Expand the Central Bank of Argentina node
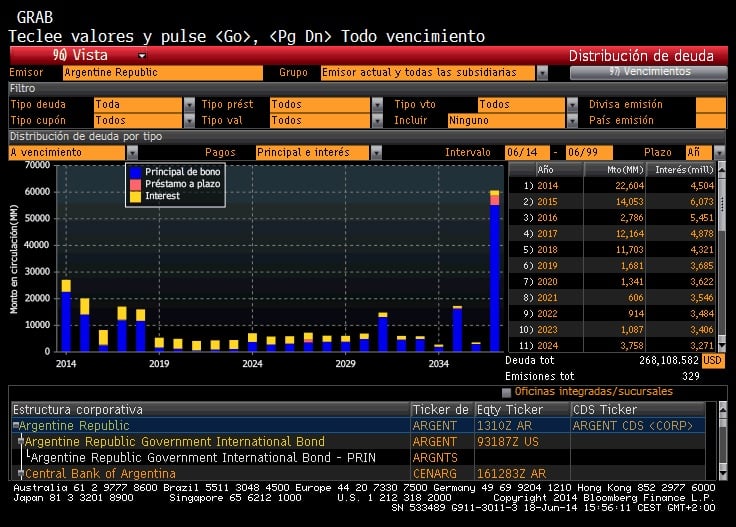 point(21,473)
